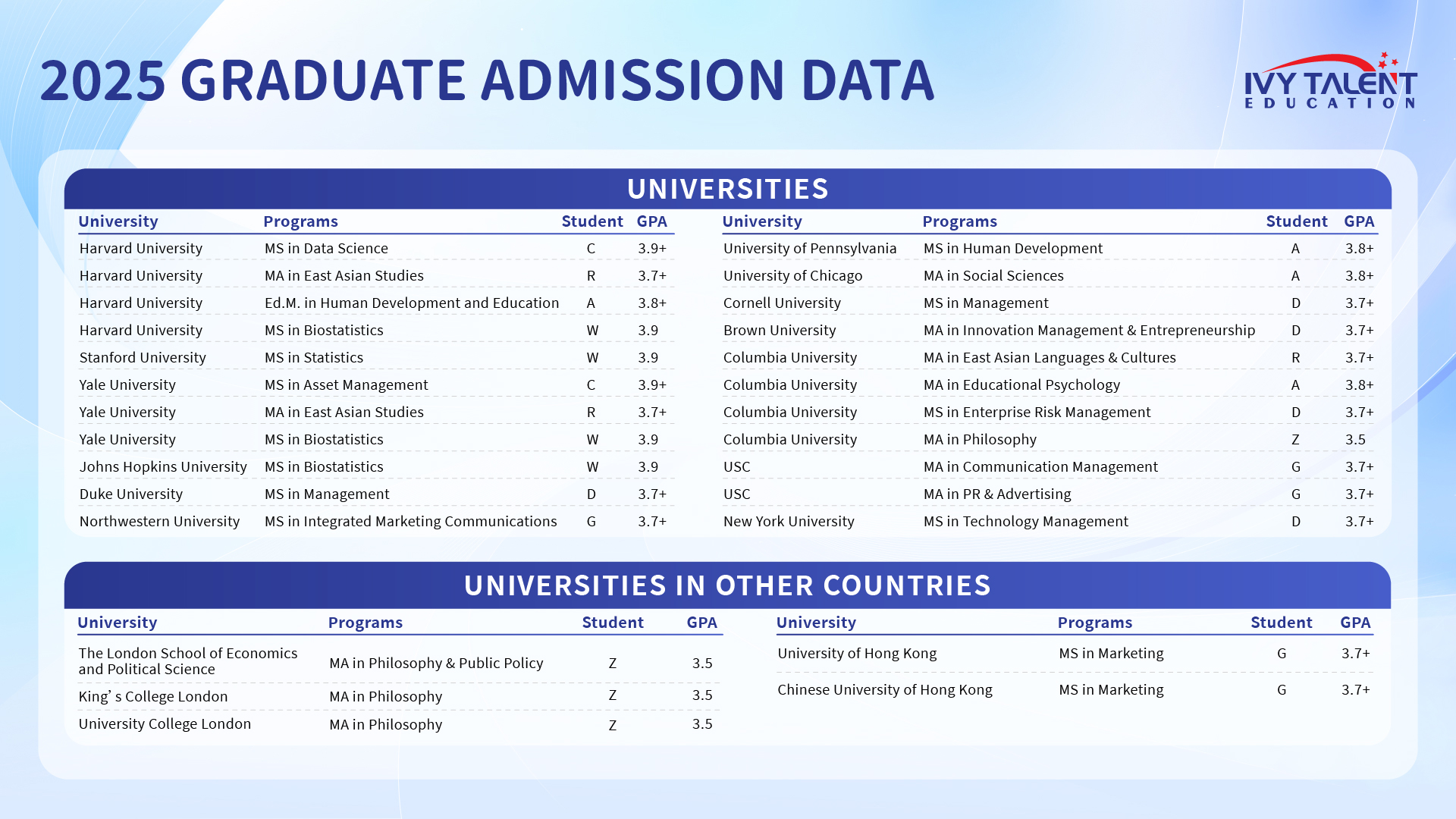The height and width of the screenshot is (819, 1456).
Task: Select the Duke University entry
Action: (131, 494)
